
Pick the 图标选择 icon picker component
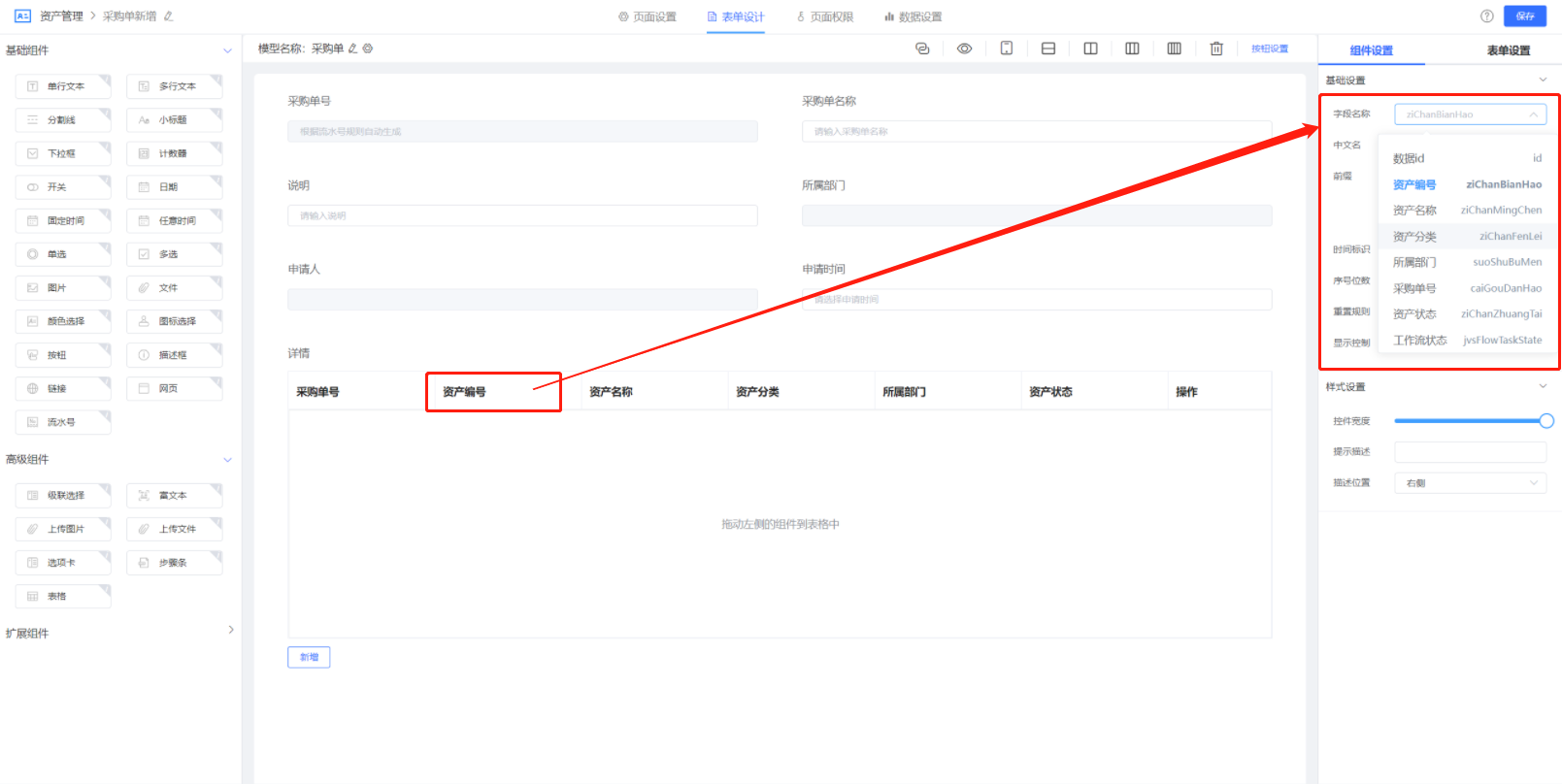[175, 321]
